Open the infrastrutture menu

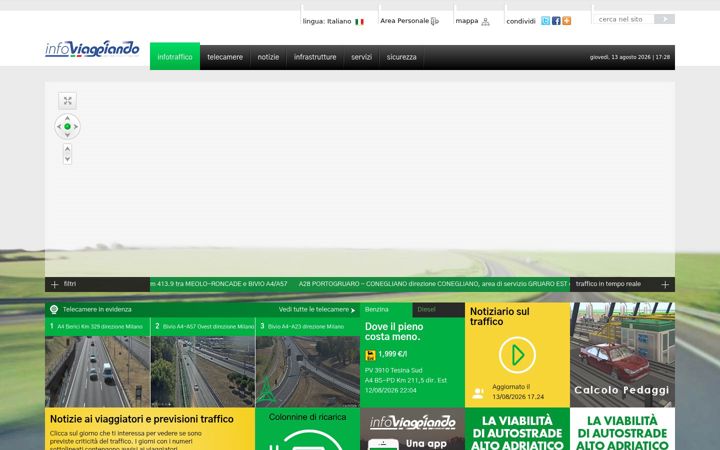315,57
